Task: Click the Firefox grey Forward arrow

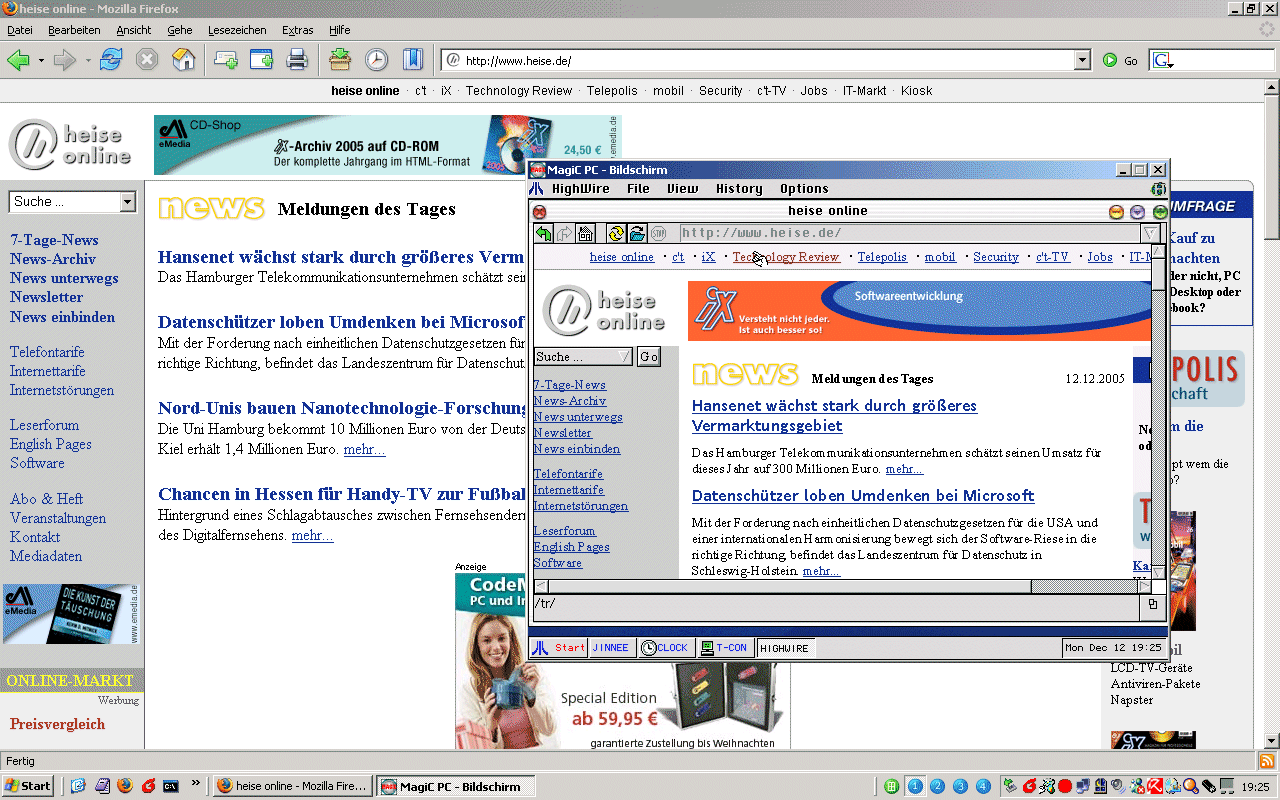Action: point(65,60)
